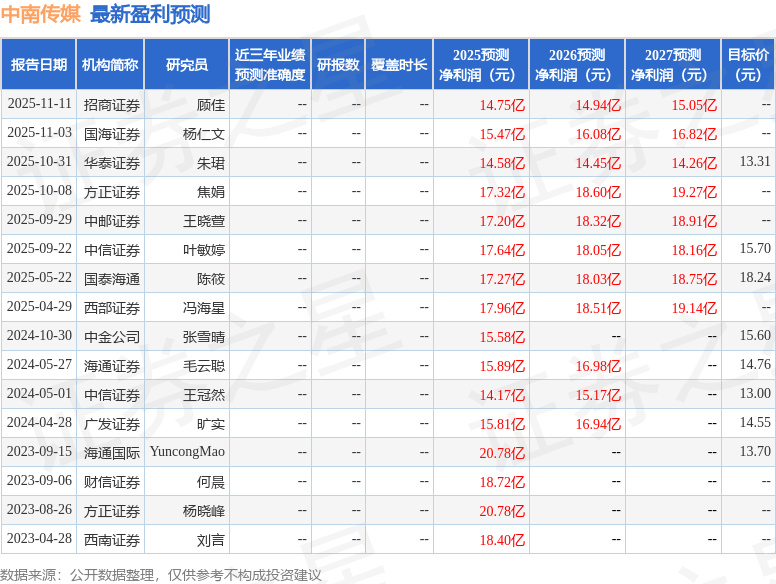Click the 中南传媒 stock name title
The image size is (776, 584).
[x=41, y=14]
